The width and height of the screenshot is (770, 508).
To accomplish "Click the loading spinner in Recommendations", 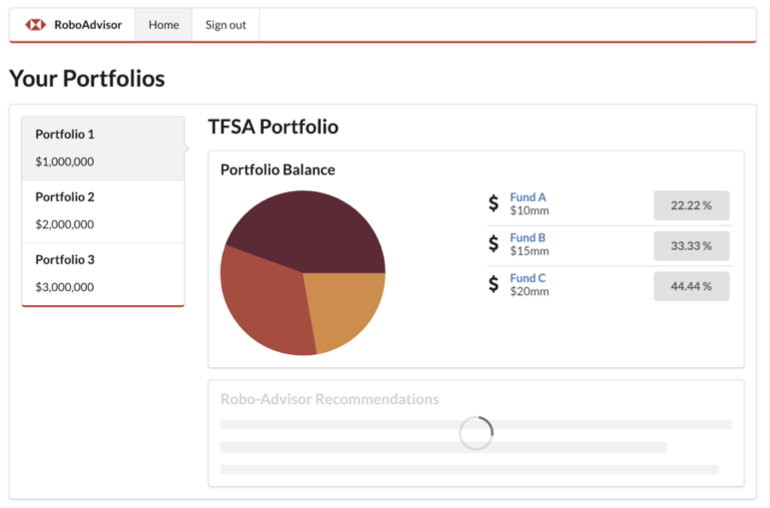I will pos(476,432).
